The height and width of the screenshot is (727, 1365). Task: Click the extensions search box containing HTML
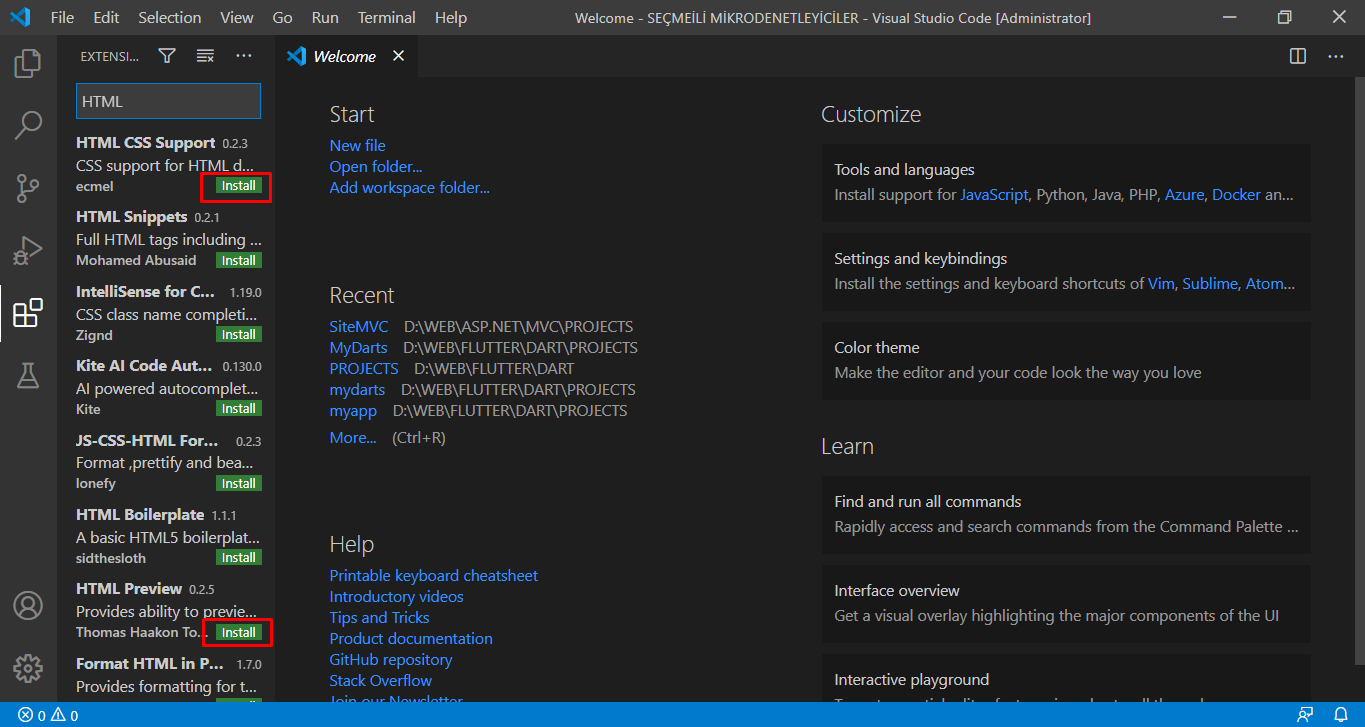[168, 101]
